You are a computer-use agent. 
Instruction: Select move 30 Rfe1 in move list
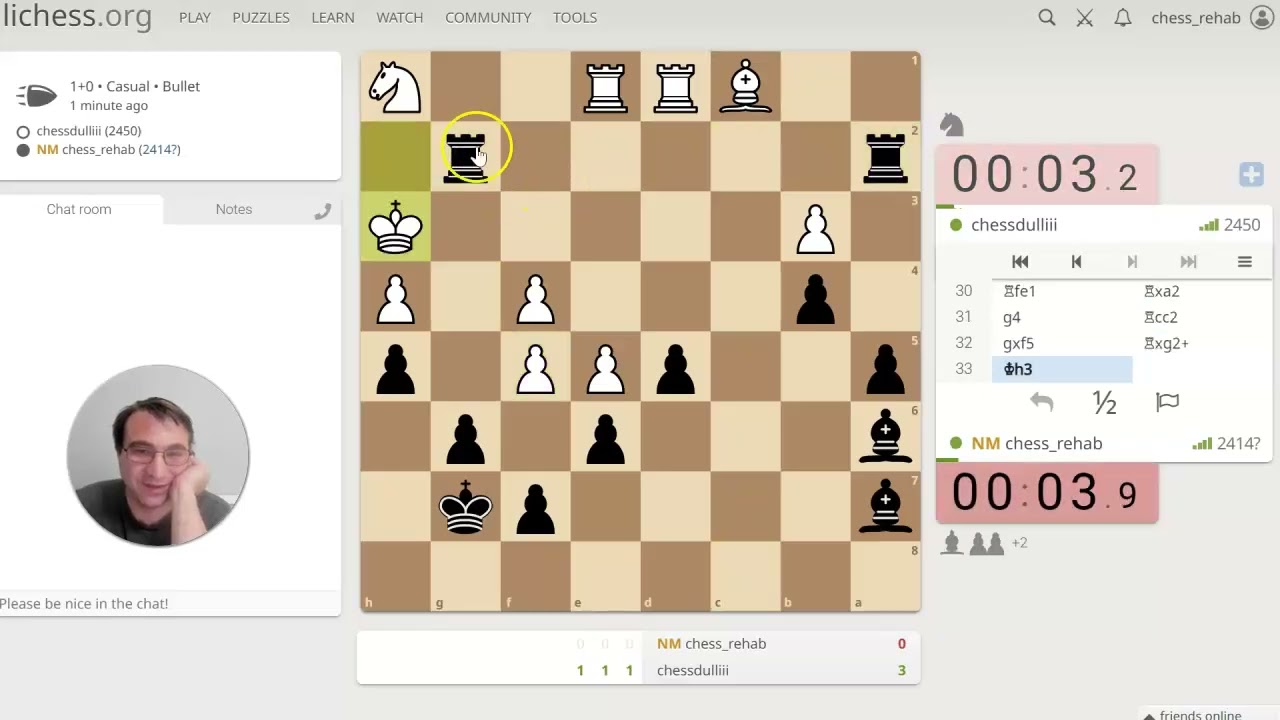pos(1062,291)
